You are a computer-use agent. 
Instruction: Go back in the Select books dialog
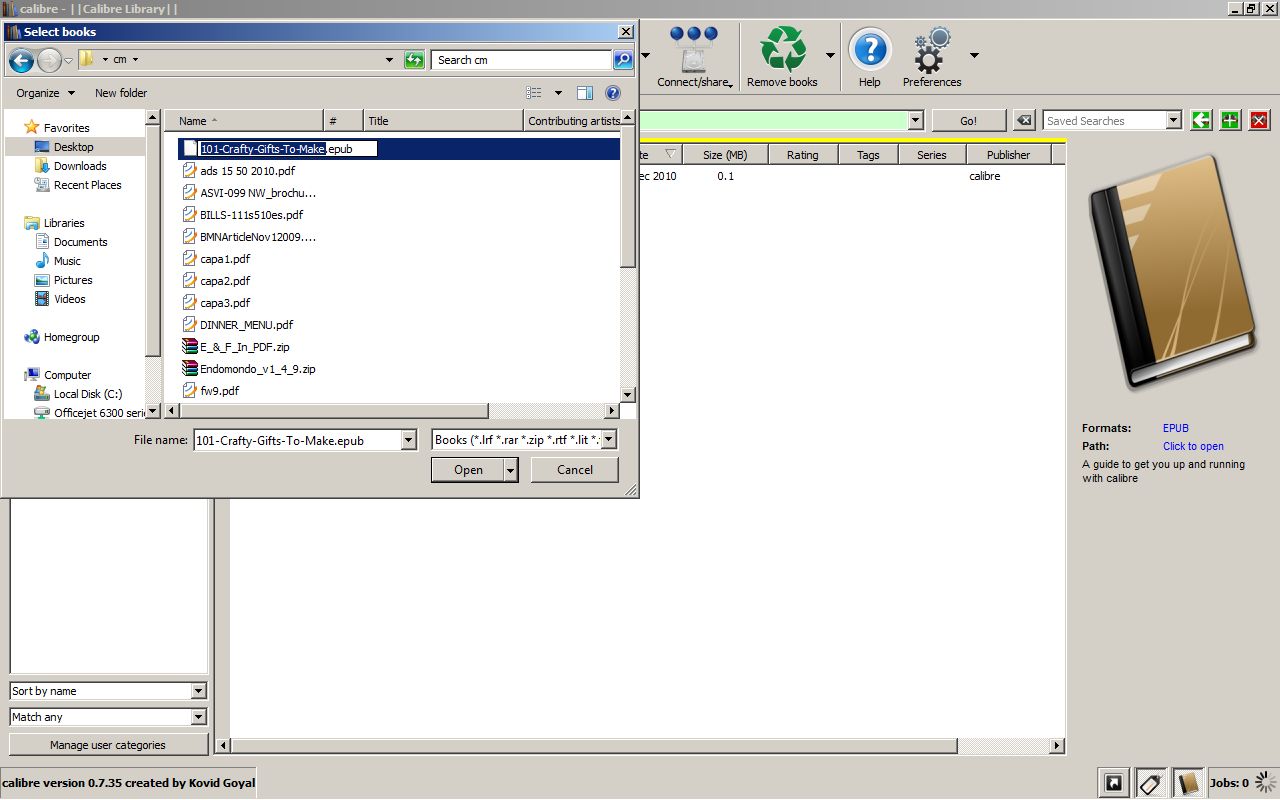coord(21,60)
